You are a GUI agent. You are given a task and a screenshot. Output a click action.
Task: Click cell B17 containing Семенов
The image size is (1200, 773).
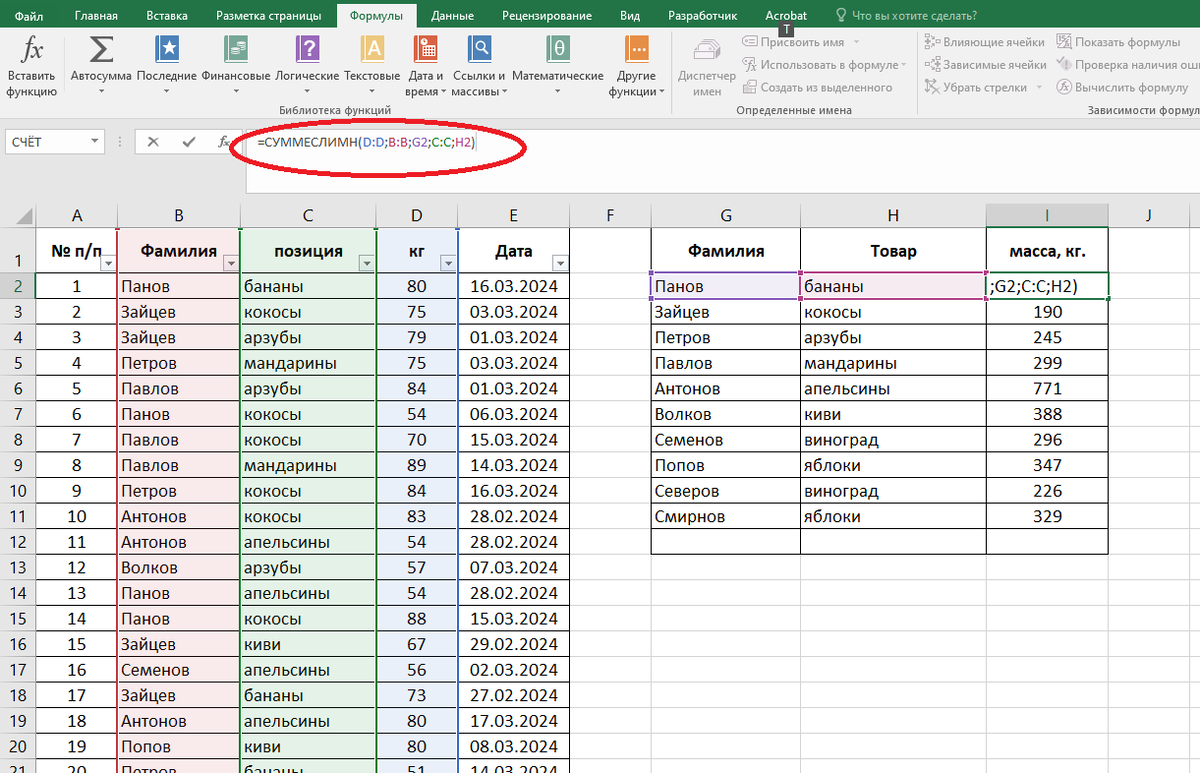(178, 670)
